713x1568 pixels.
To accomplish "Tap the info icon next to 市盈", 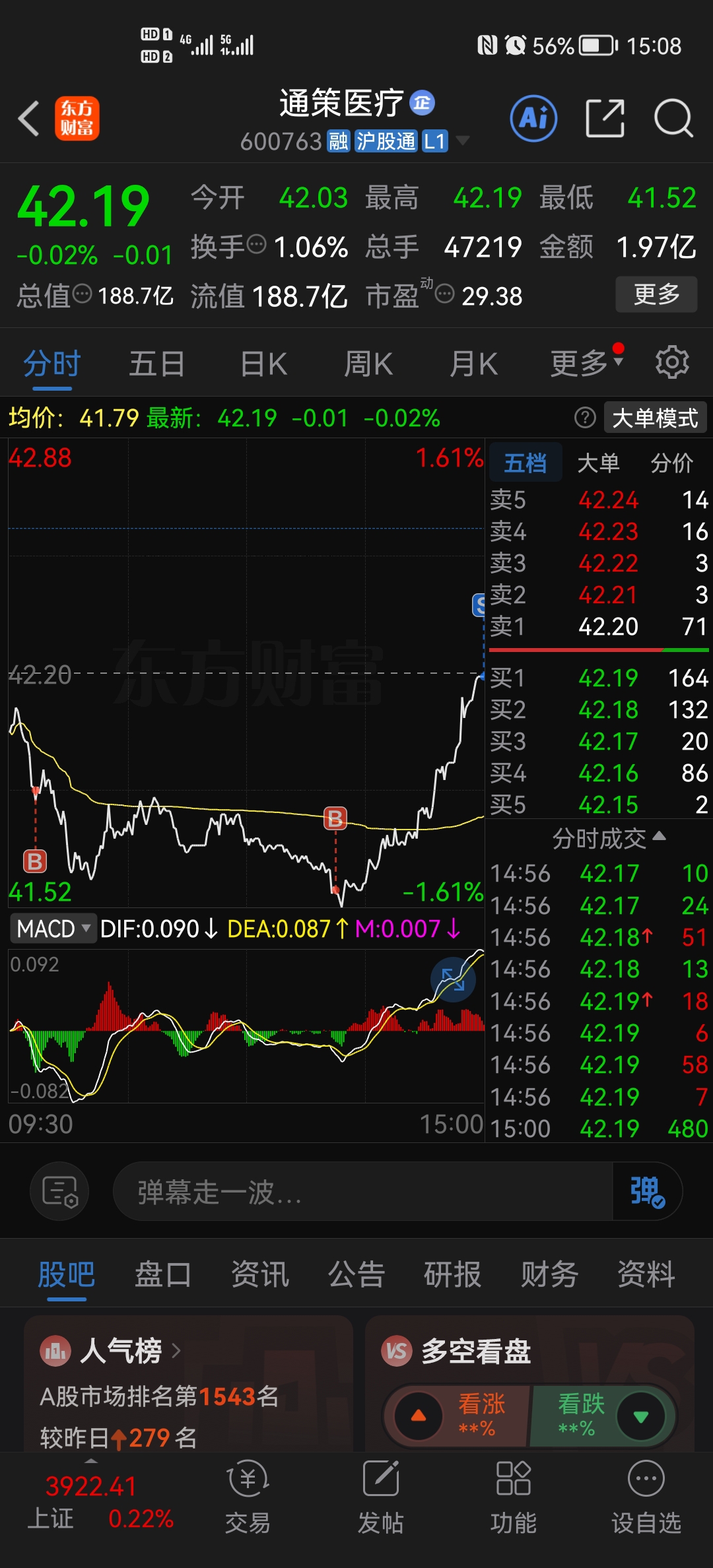I will pyautogui.click(x=445, y=294).
